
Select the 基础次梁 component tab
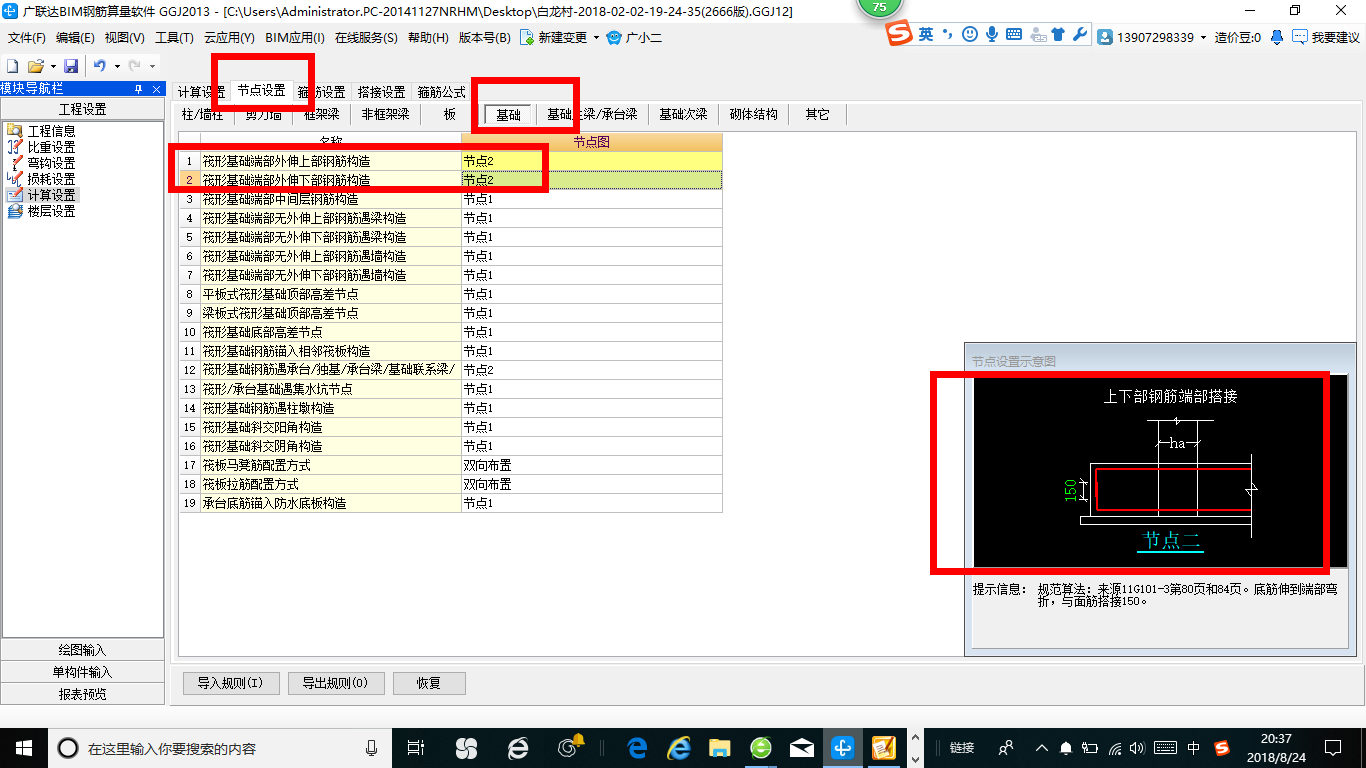683,114
